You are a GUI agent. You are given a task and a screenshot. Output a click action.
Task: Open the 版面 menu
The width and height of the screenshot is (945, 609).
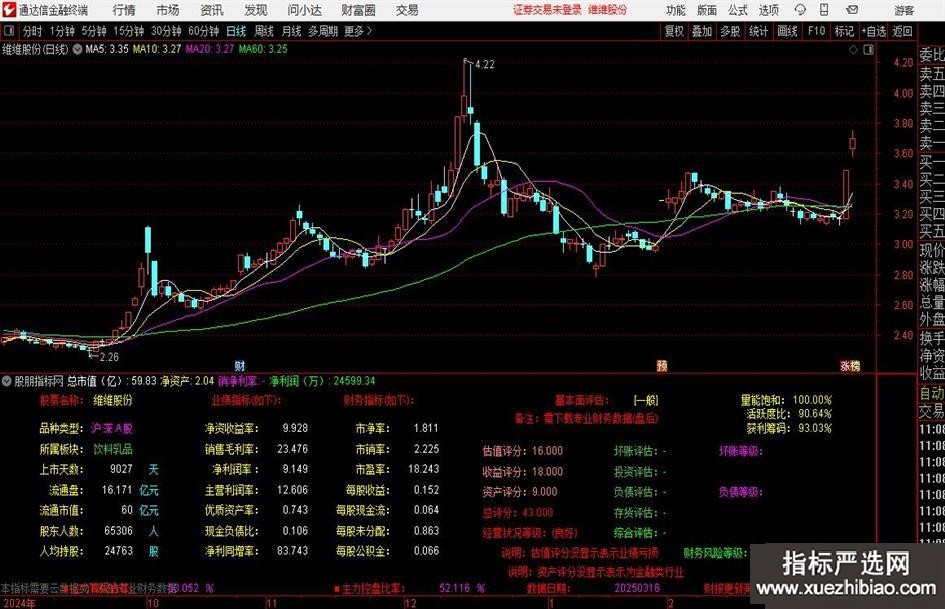[x=707, y=10]
